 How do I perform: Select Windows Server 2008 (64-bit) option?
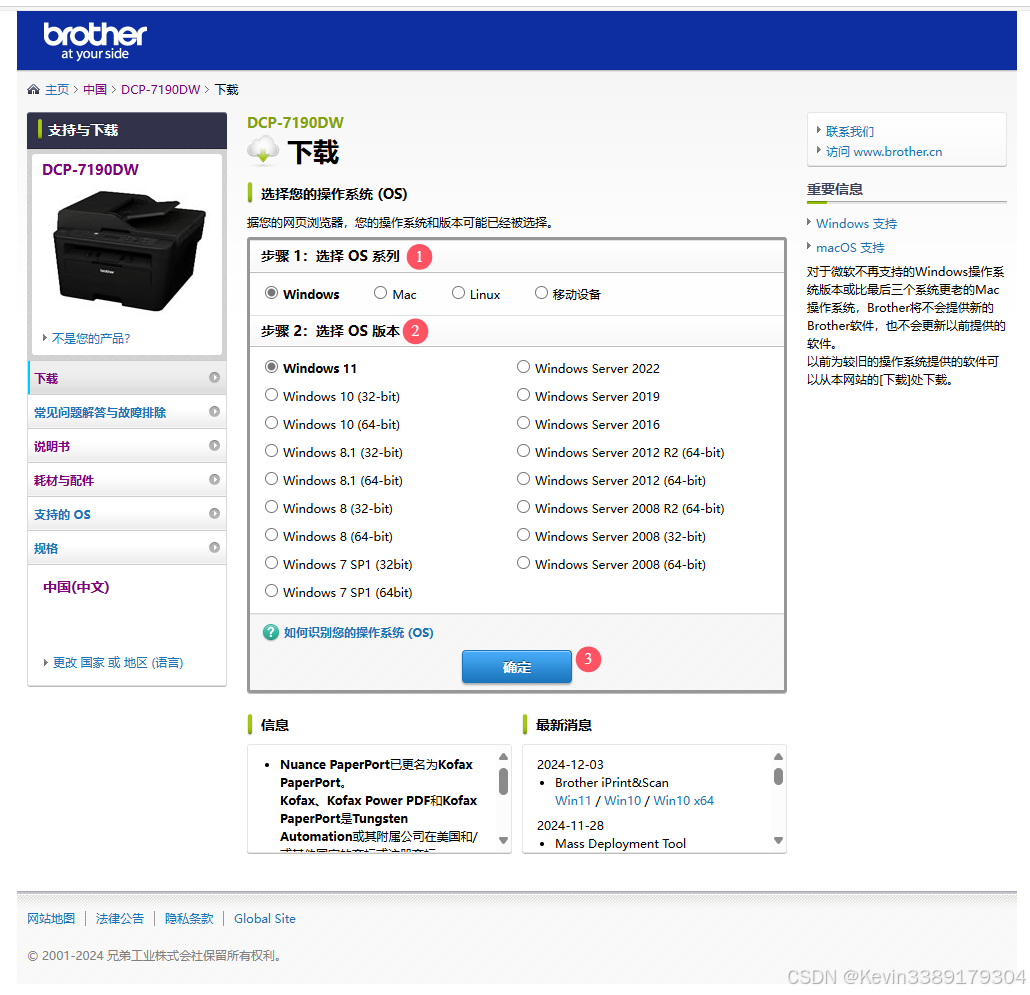pyautogui.click(x=524, y=564)
